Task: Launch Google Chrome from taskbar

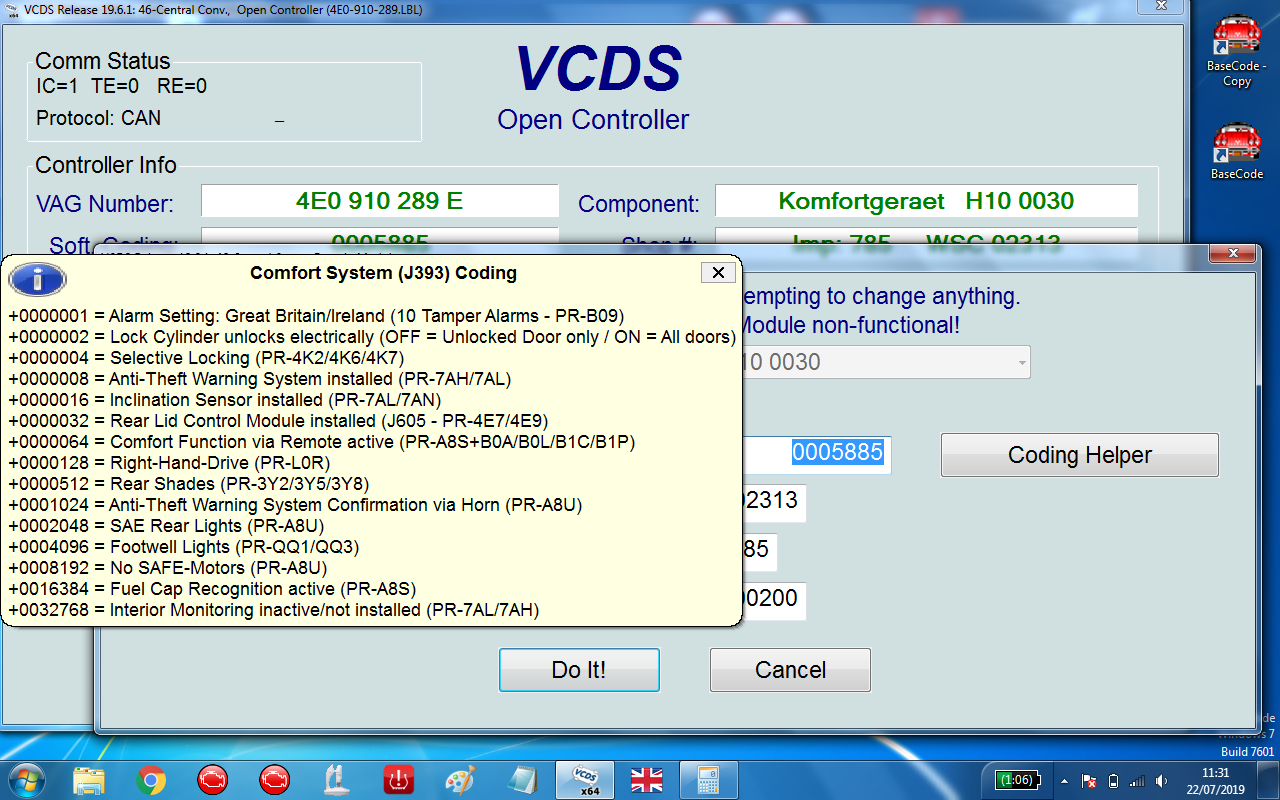Action: pyautogui.click(x=151, y=780)
